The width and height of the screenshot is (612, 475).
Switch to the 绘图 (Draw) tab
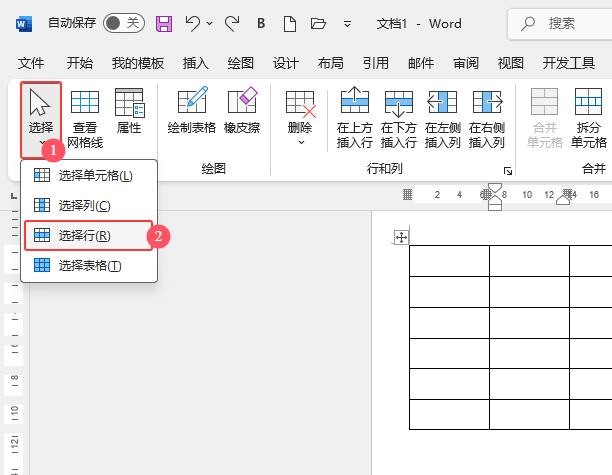[240, 62]
